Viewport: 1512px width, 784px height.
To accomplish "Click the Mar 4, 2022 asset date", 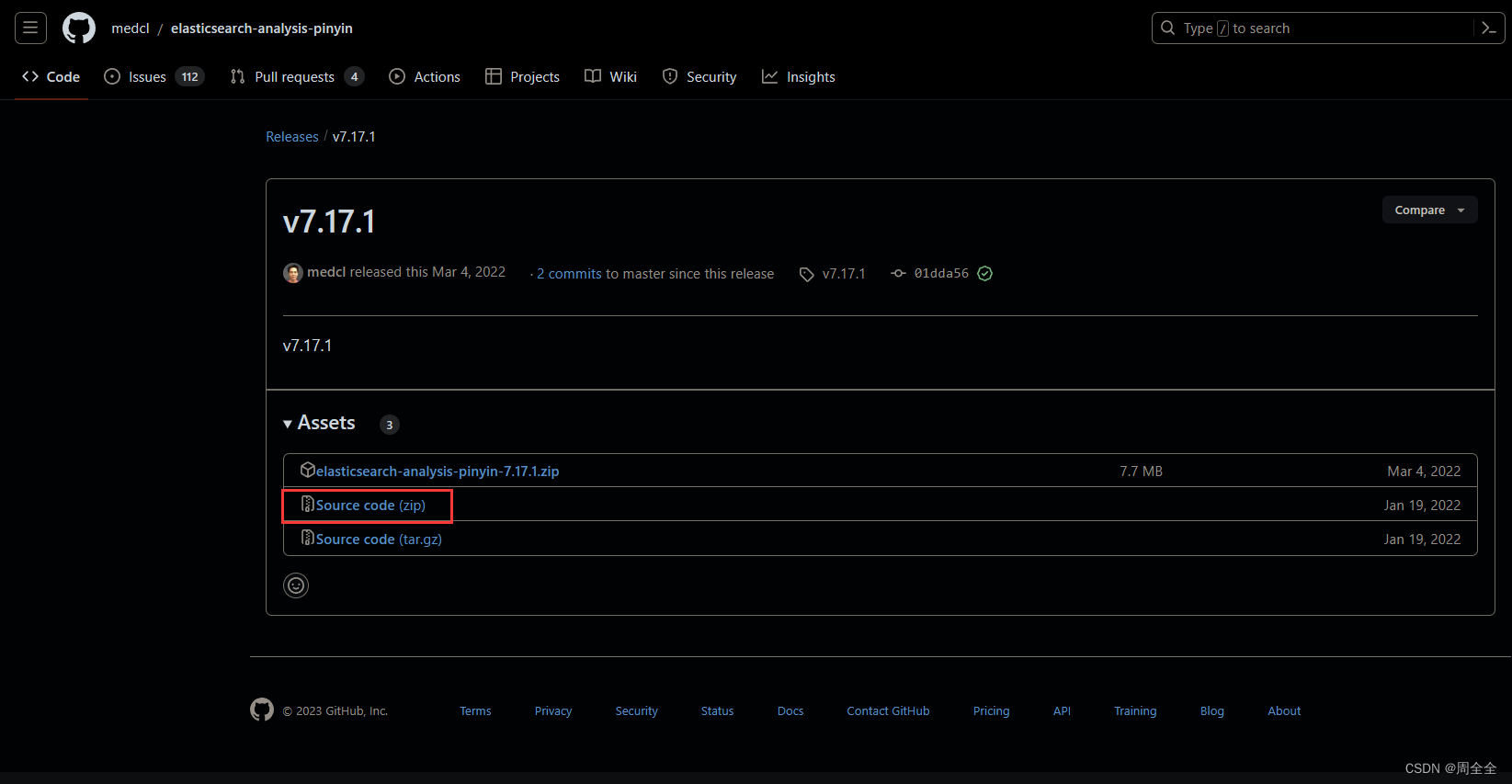I will click(x=1424, y=472).
